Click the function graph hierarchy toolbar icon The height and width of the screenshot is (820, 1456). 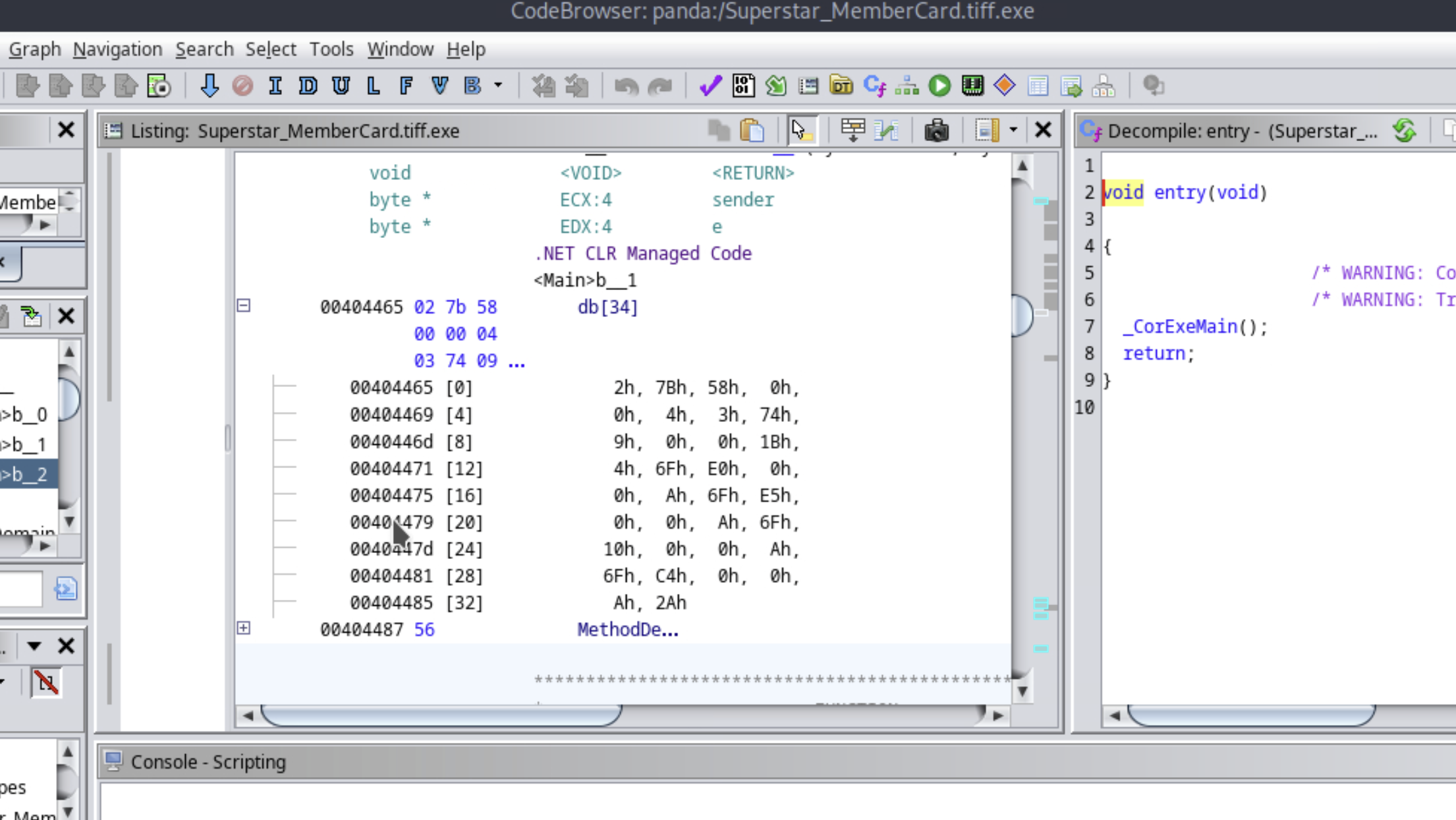[907, 86]
